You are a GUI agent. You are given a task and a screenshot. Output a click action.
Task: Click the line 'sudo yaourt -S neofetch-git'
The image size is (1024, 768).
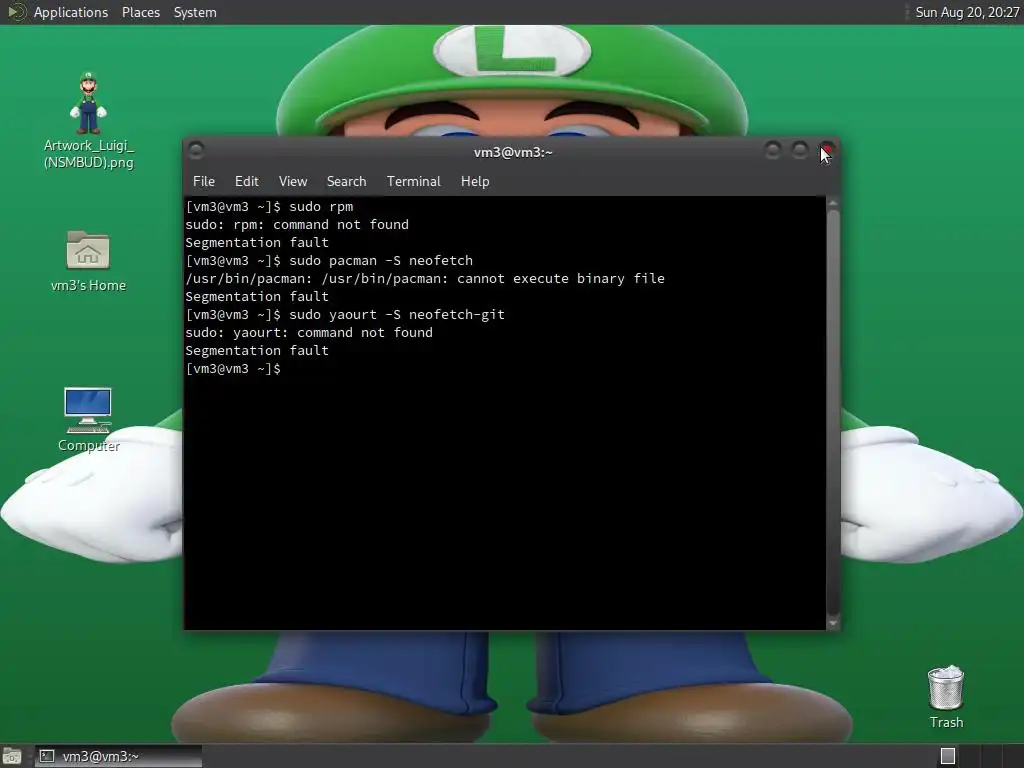397,315
